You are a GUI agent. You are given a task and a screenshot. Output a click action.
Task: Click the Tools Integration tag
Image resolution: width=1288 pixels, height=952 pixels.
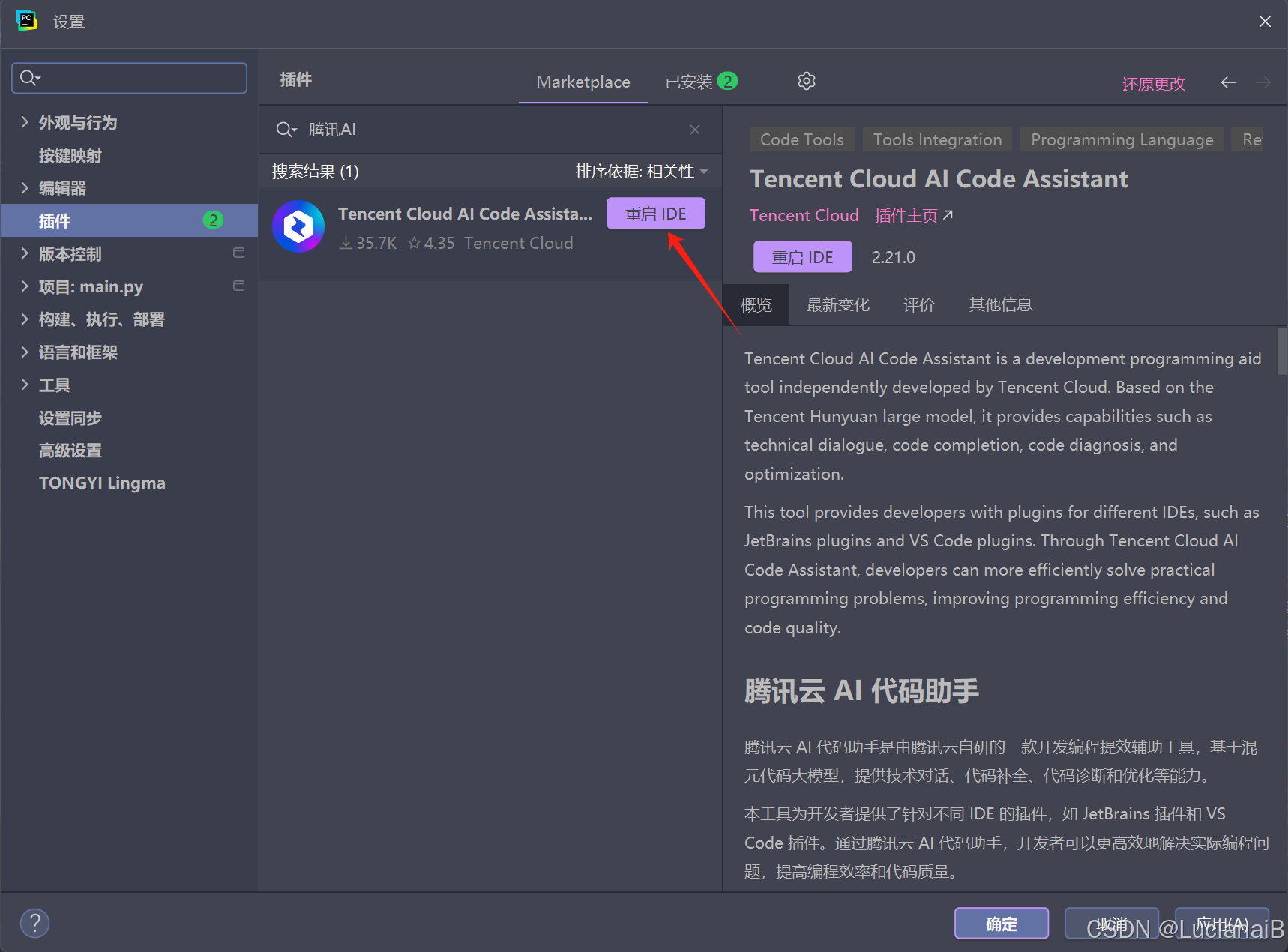[x=937, y=139]
